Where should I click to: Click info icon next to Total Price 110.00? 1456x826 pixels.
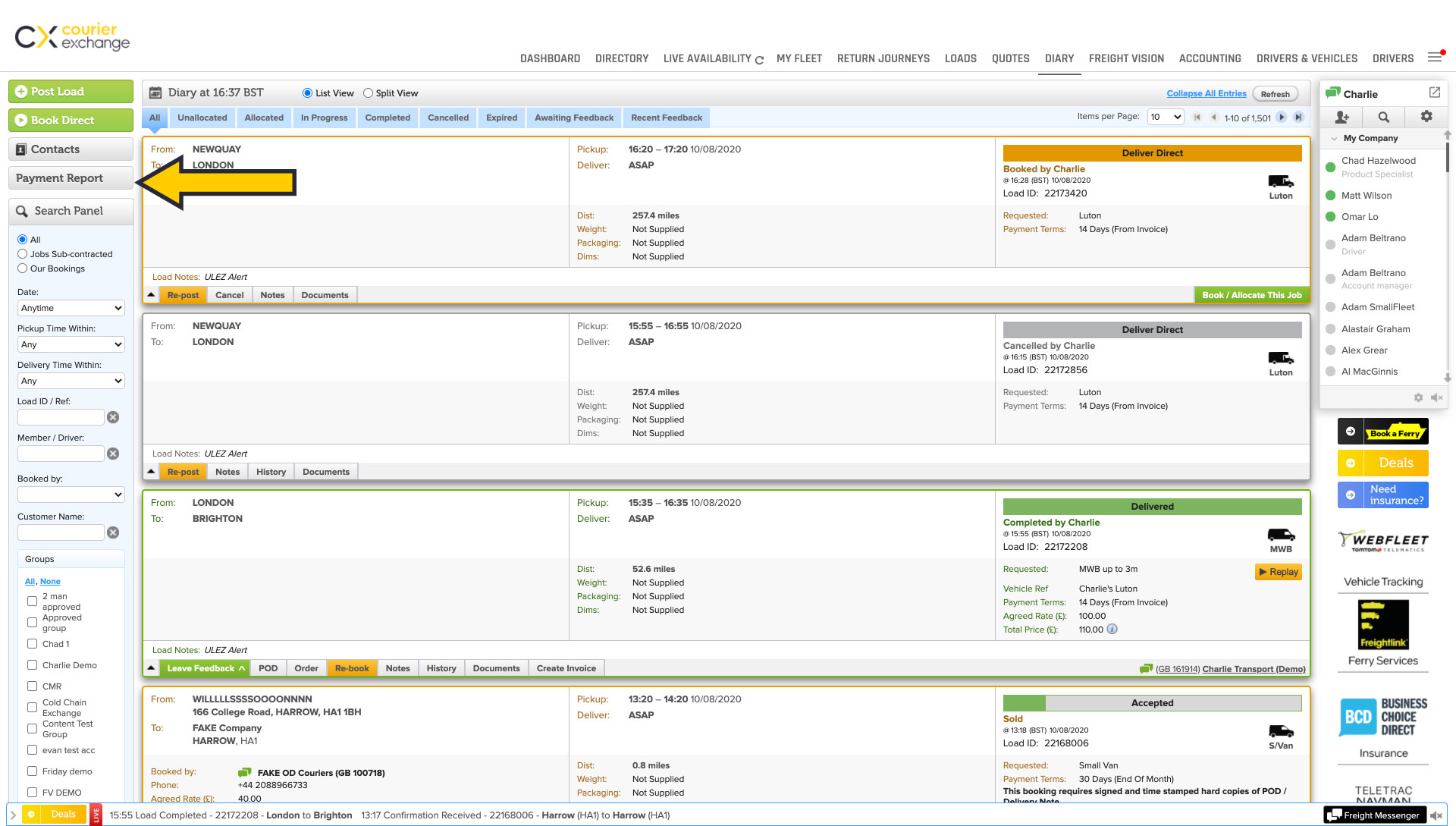1112,629
